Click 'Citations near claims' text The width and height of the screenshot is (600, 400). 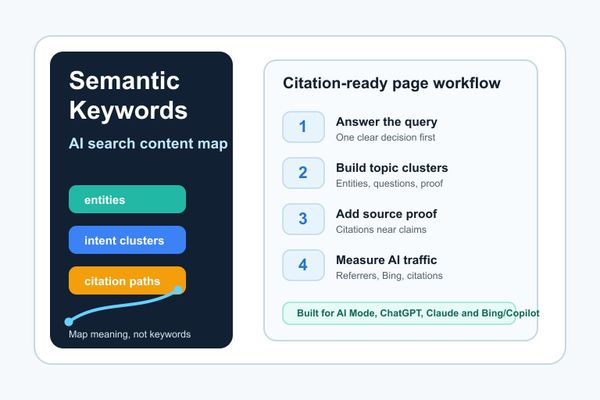[x=381, y=230]
